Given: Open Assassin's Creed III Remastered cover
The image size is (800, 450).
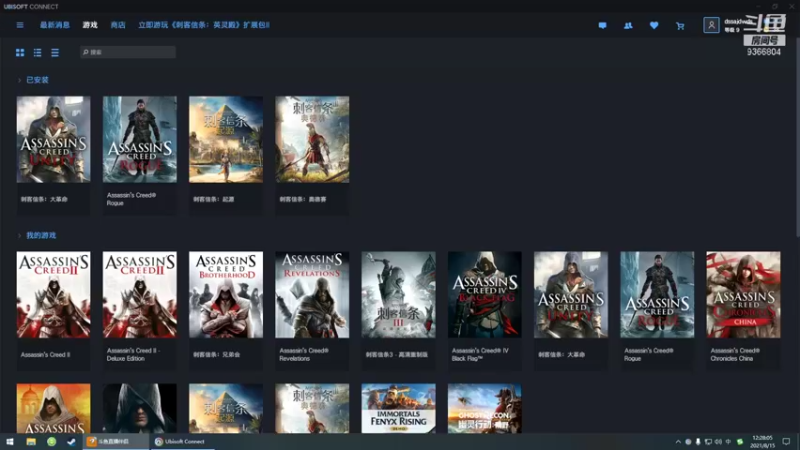Looking at the screenshot, I should [x=398, y=294].
